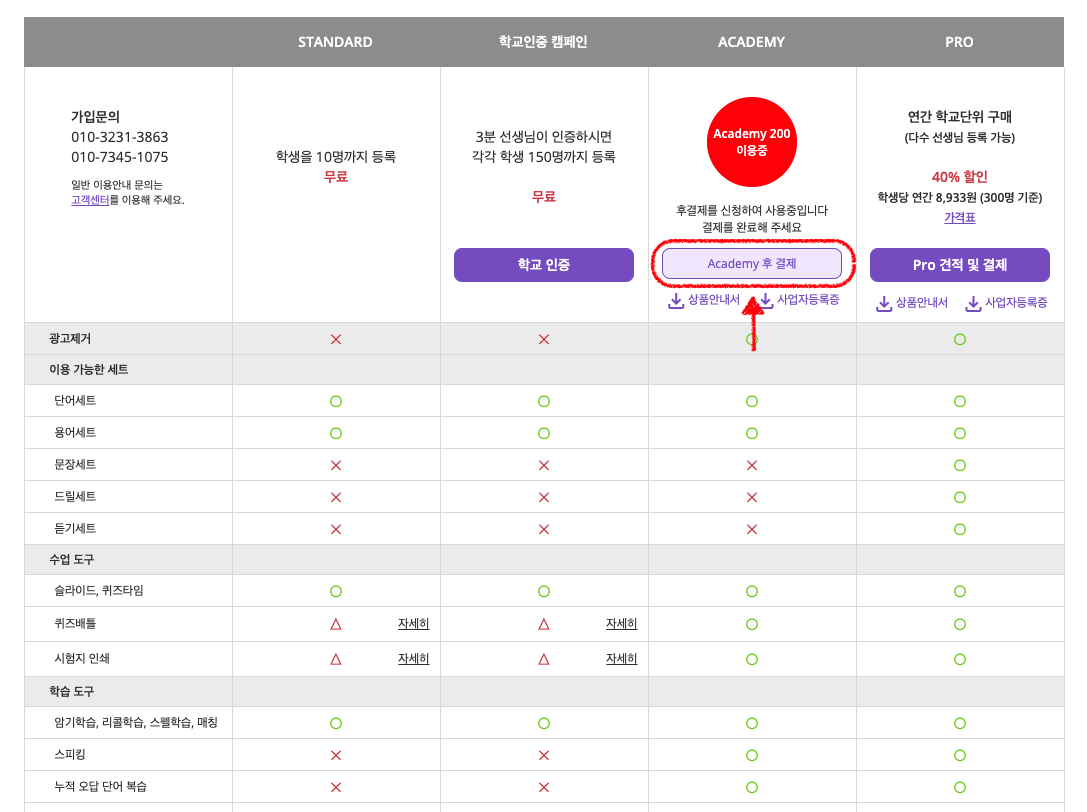Click 자세히 for 퀴즈배틀 in STANDARD column
This screenshot has width=1087, height=812.
click(x=413, y=624)
